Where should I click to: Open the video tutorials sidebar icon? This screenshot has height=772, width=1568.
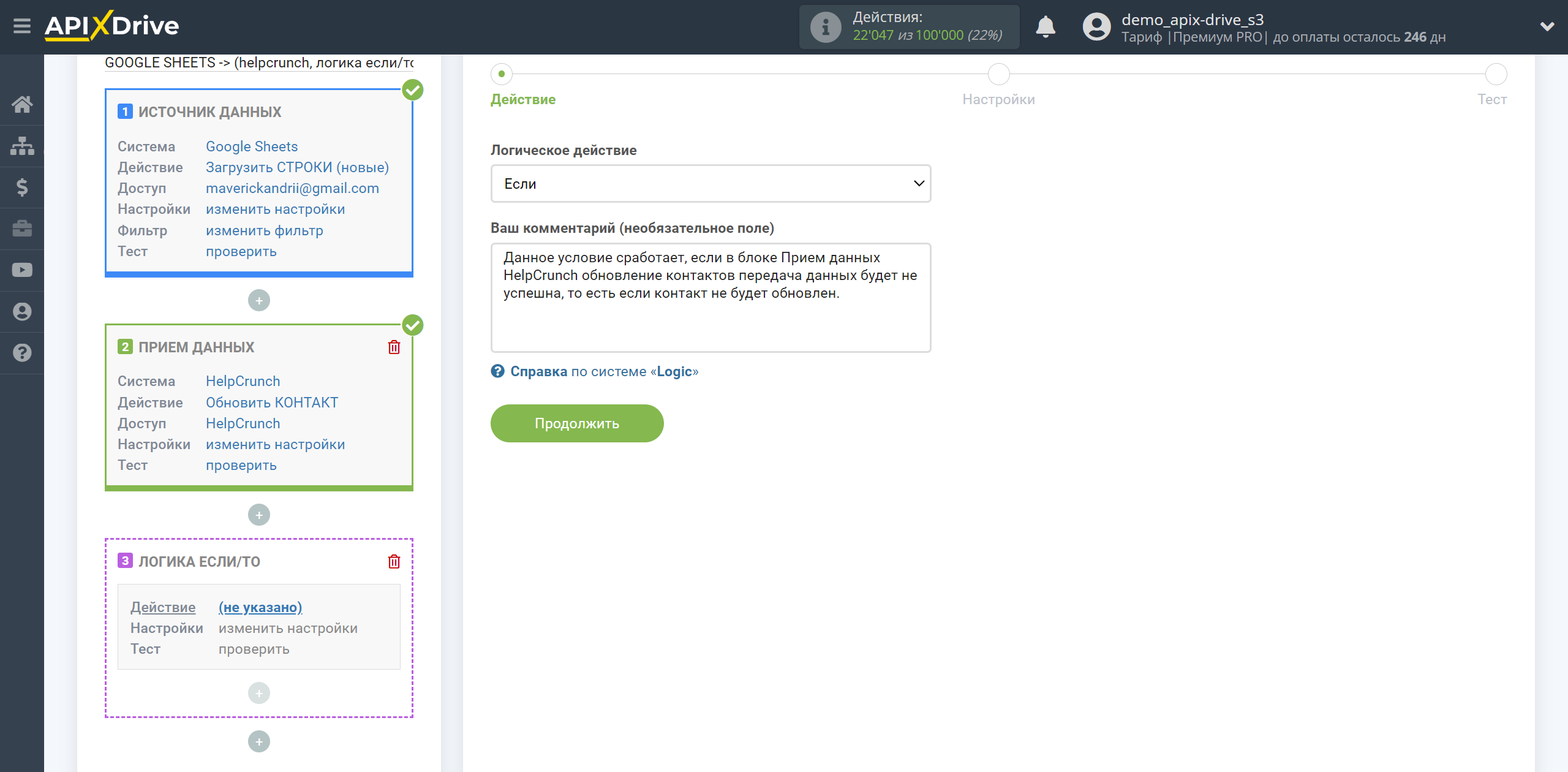tap(22, 270)
